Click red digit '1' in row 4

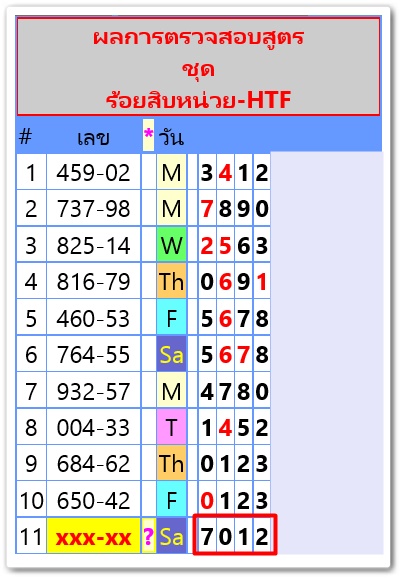262,282
